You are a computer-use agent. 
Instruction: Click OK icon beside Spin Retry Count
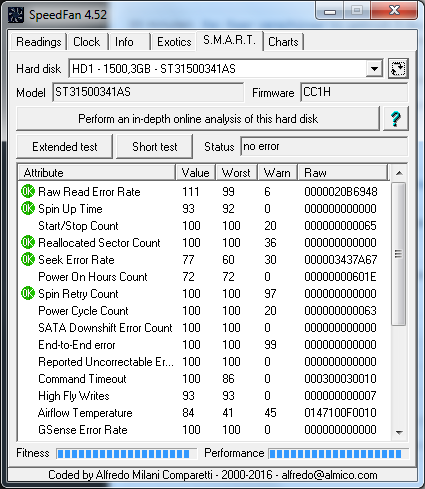point(28,293)
